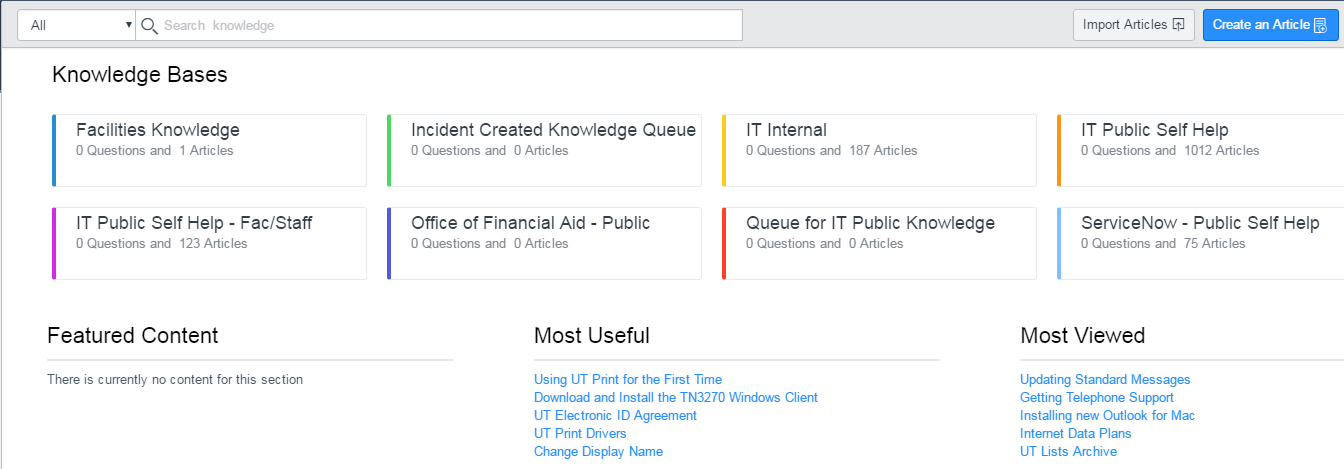Open the All category dropdown
Image resolution: width=1344 pixels, height=469 pixels.
pos(76,25)
